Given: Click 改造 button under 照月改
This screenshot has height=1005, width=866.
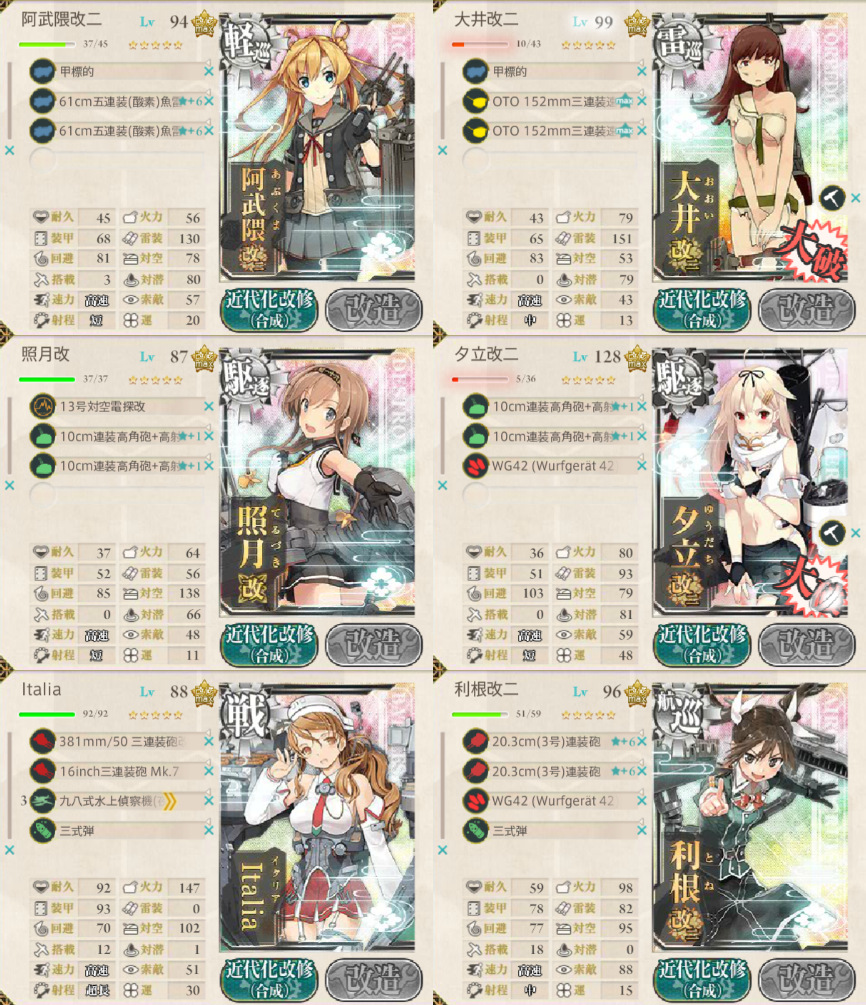Looking at the screenshot, I should coord(374,645).
